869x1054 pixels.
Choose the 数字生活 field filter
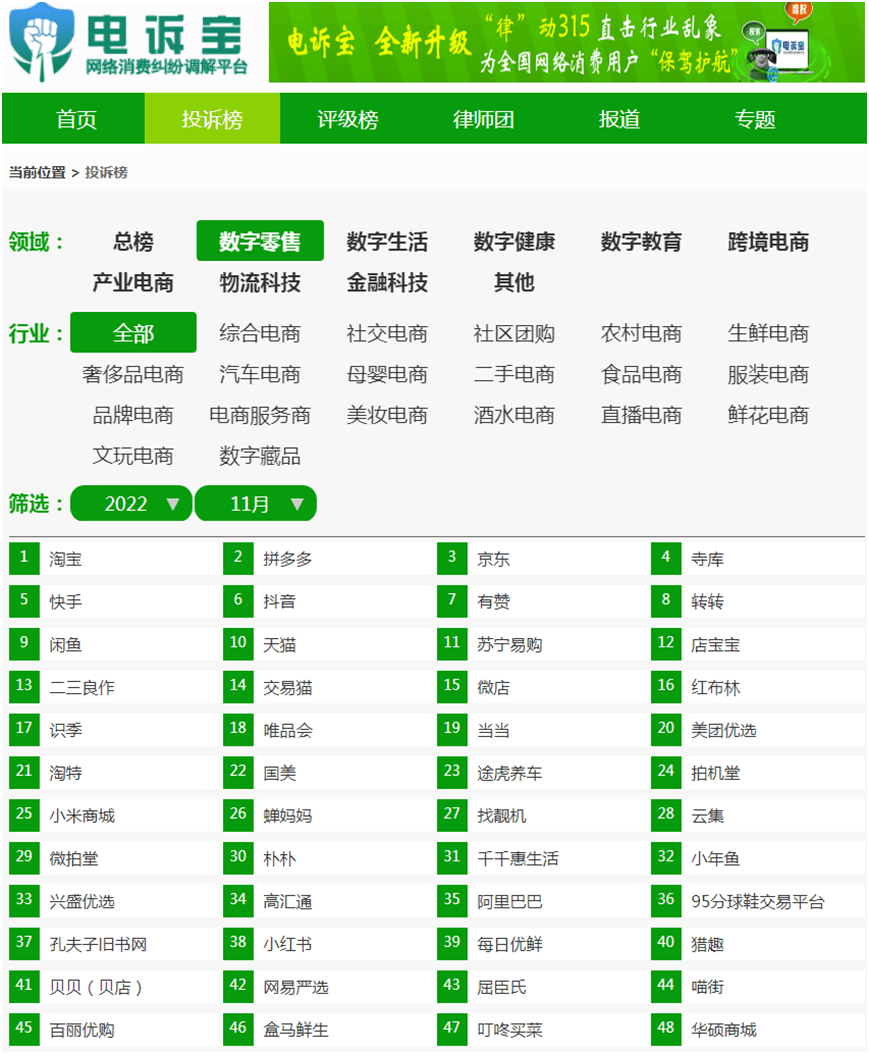(387, 241)
